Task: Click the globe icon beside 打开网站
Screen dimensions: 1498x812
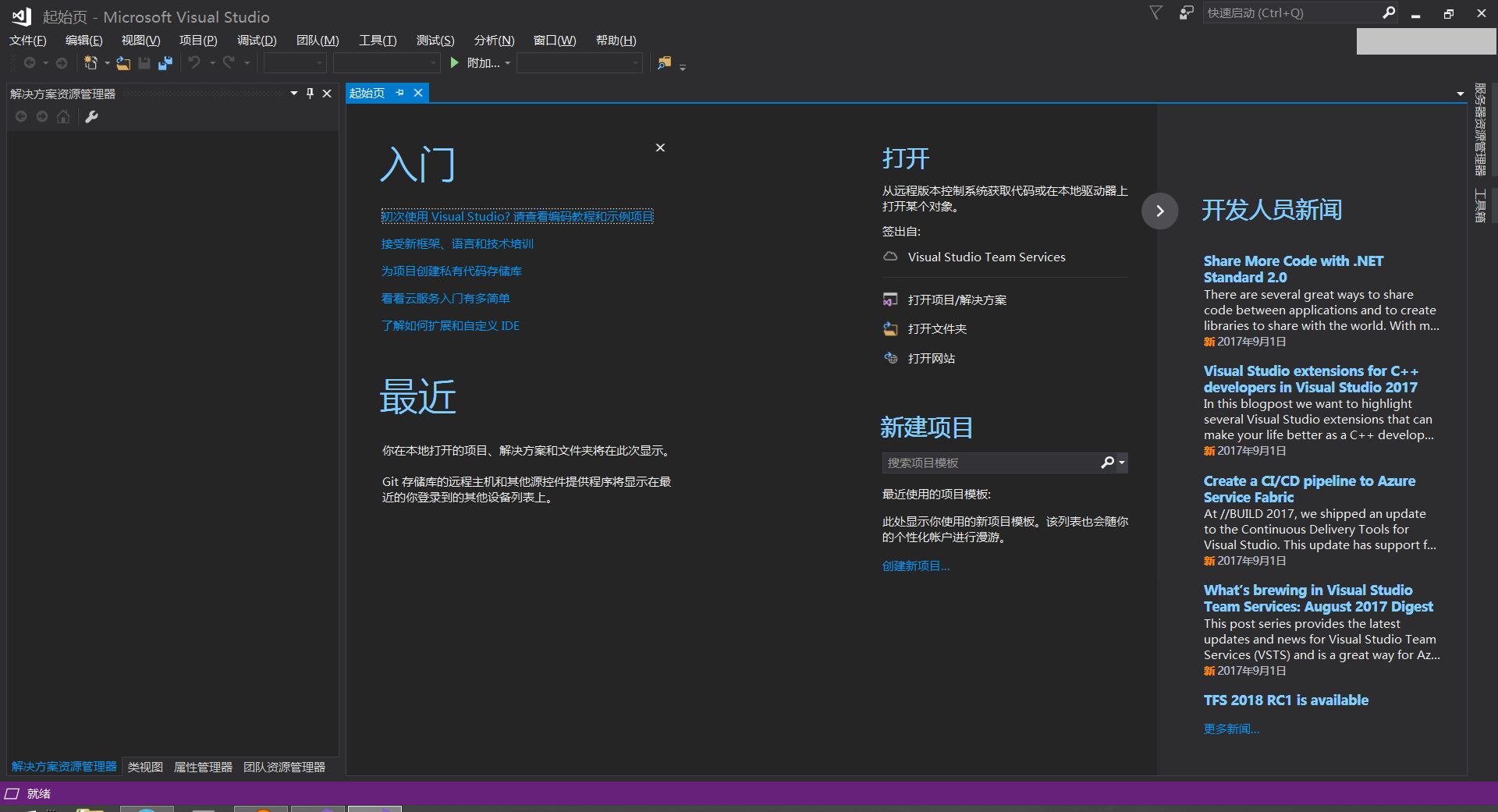Action: [x=890, y=358]
